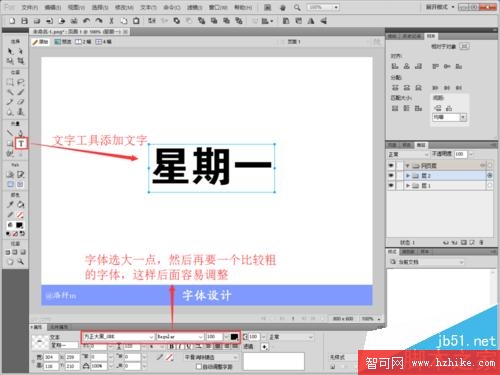Screen dimensions: 500x375
Task: Click the 2-up view button
Action: tap(83, 42)
